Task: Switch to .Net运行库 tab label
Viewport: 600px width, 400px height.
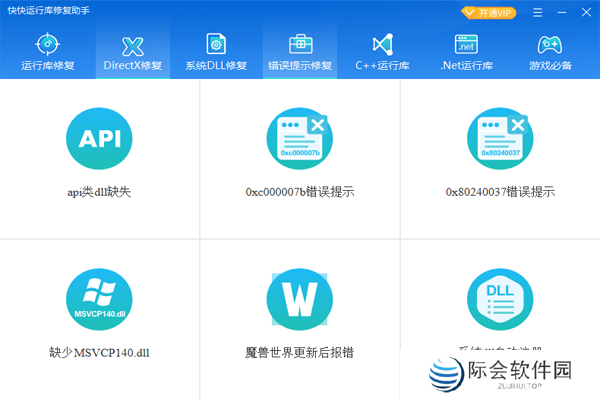Action: 466,65
